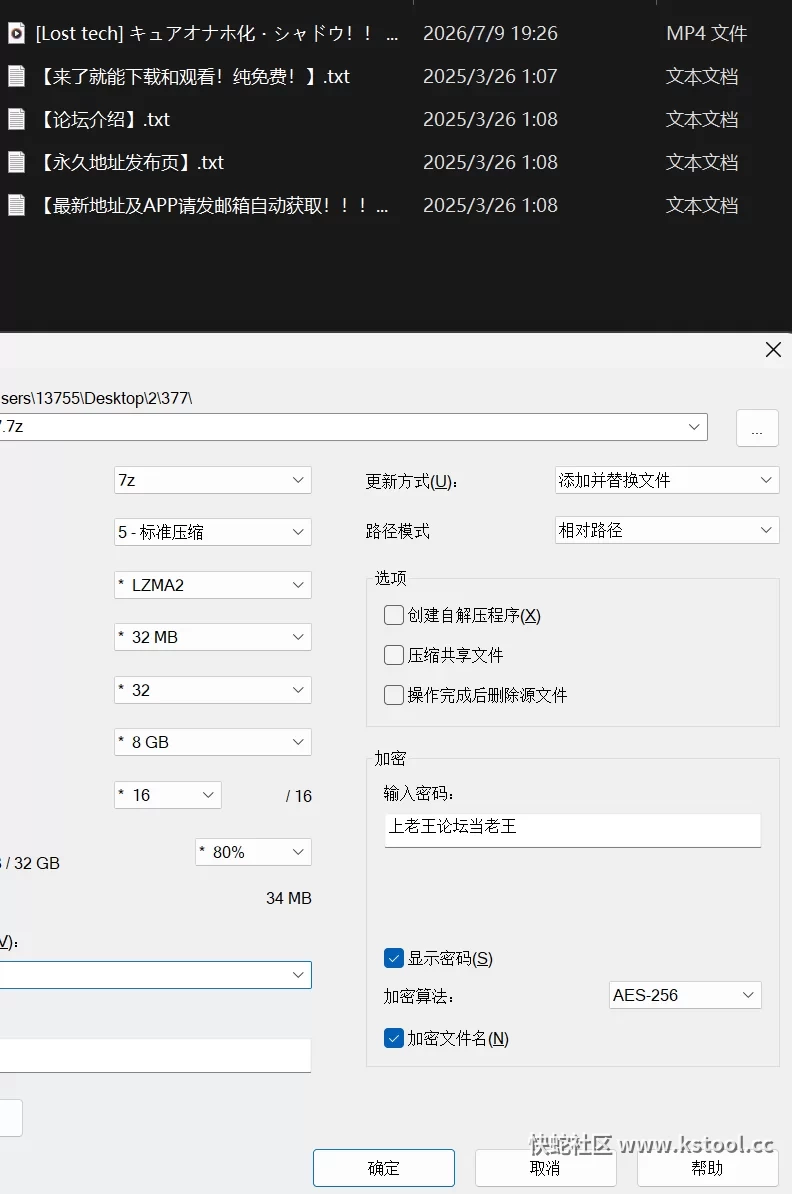792x1194 pixels.
Task: Open the 8 GB solid block dropdown
Action: [x=213, y=742]
